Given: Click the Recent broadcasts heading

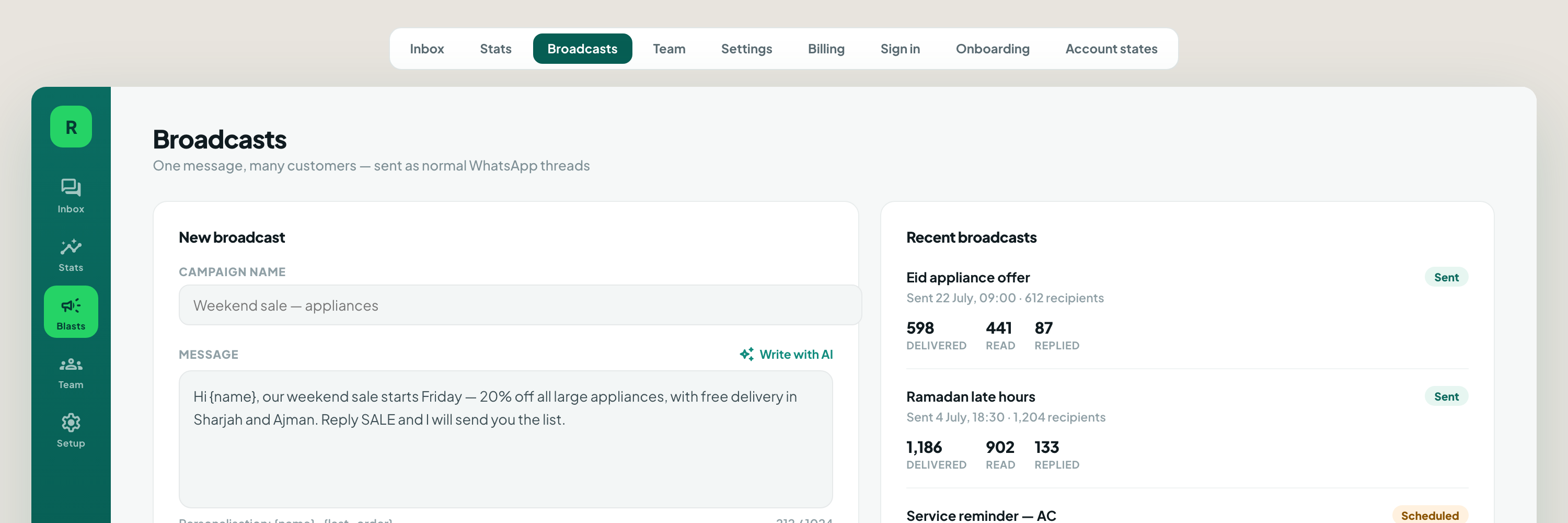Looking at the screenshot, I should pos(971,237).
